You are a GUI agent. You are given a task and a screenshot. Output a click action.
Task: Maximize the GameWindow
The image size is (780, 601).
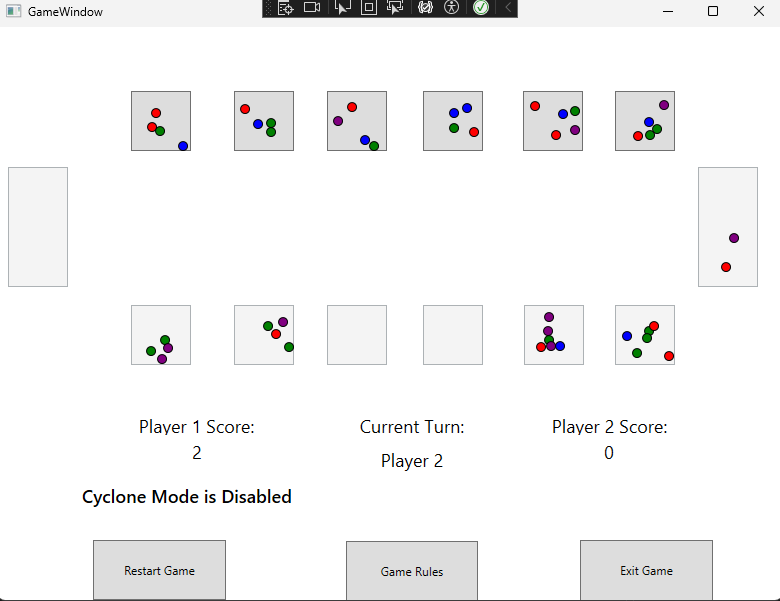pos(713,11)
